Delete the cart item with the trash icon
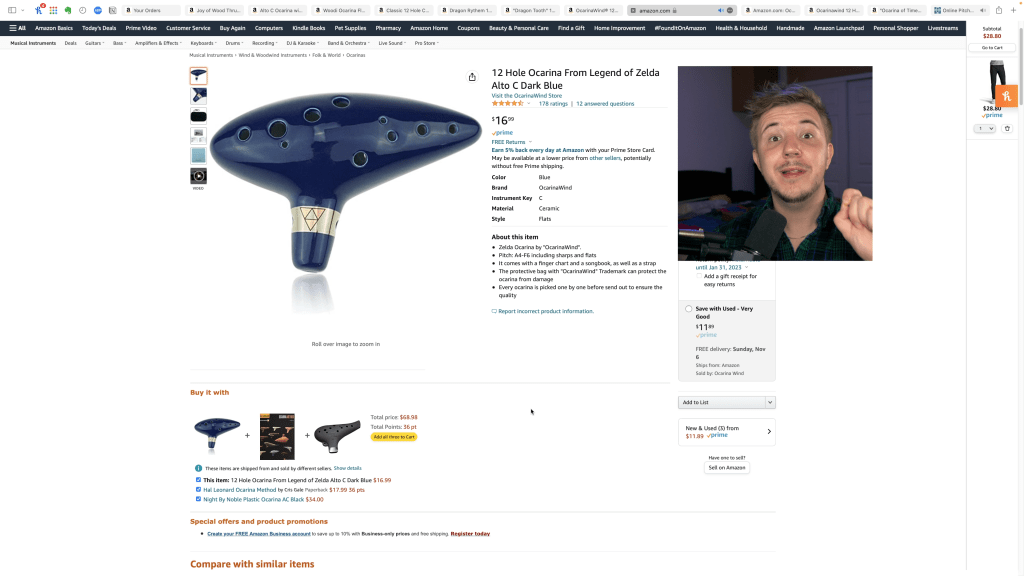The height and width of the screenshot is (576, 1024). click(1007, 129)
